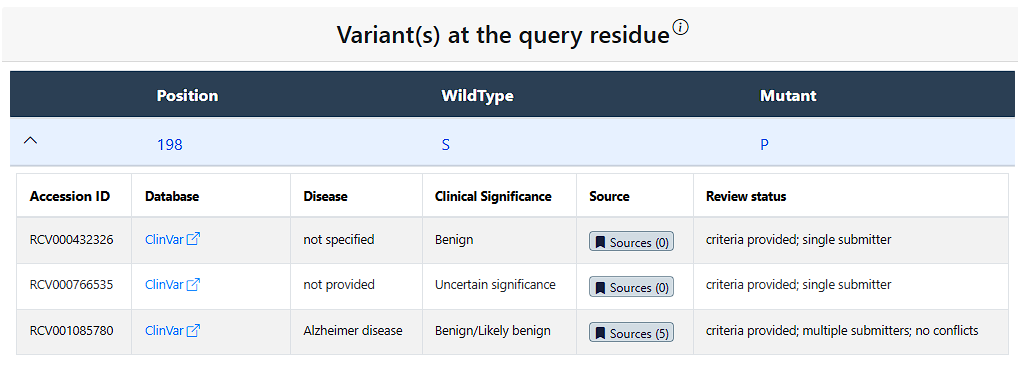This screenshot has width=1018, height=367.
Task: Click bookmark icon in Uncertain significance Sources button
Action: tap(601, 288)
